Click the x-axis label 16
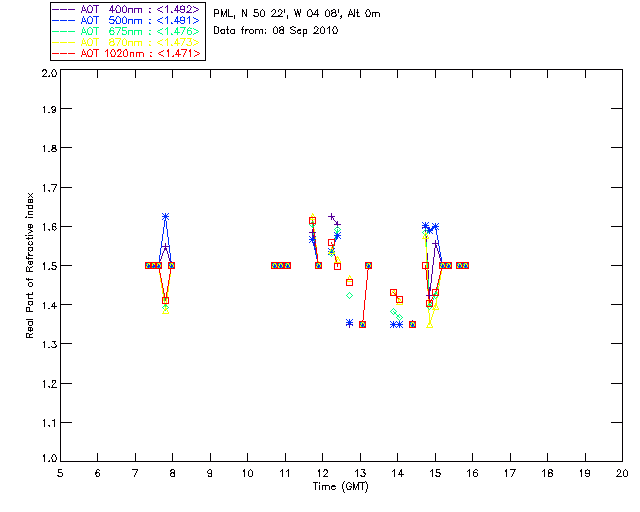The height and width of the screenshot is (512, 640). click(472, 473)
